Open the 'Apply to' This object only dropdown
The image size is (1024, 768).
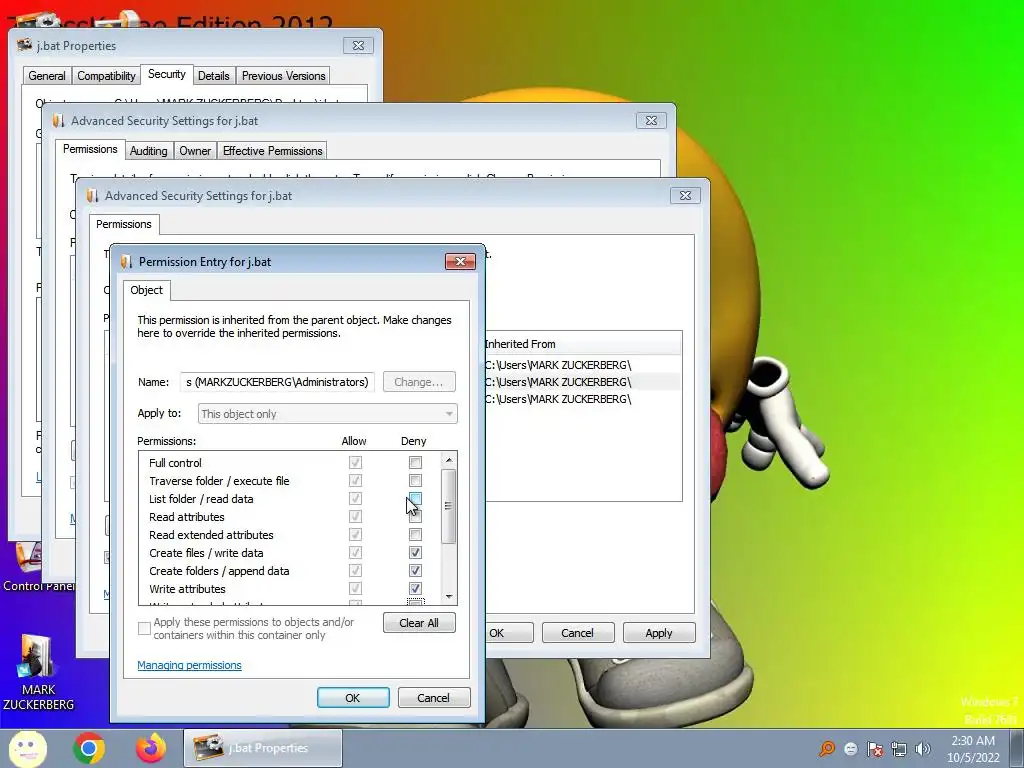pos(327,413)
